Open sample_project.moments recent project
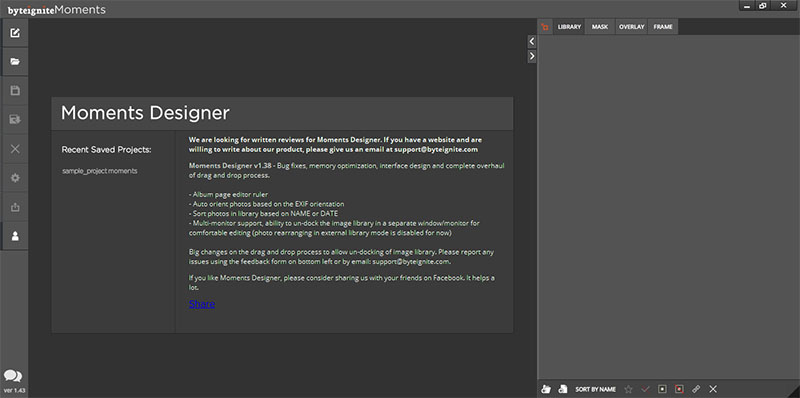The height and width of the screenshot is (398, 800). [x=99, y=171]
